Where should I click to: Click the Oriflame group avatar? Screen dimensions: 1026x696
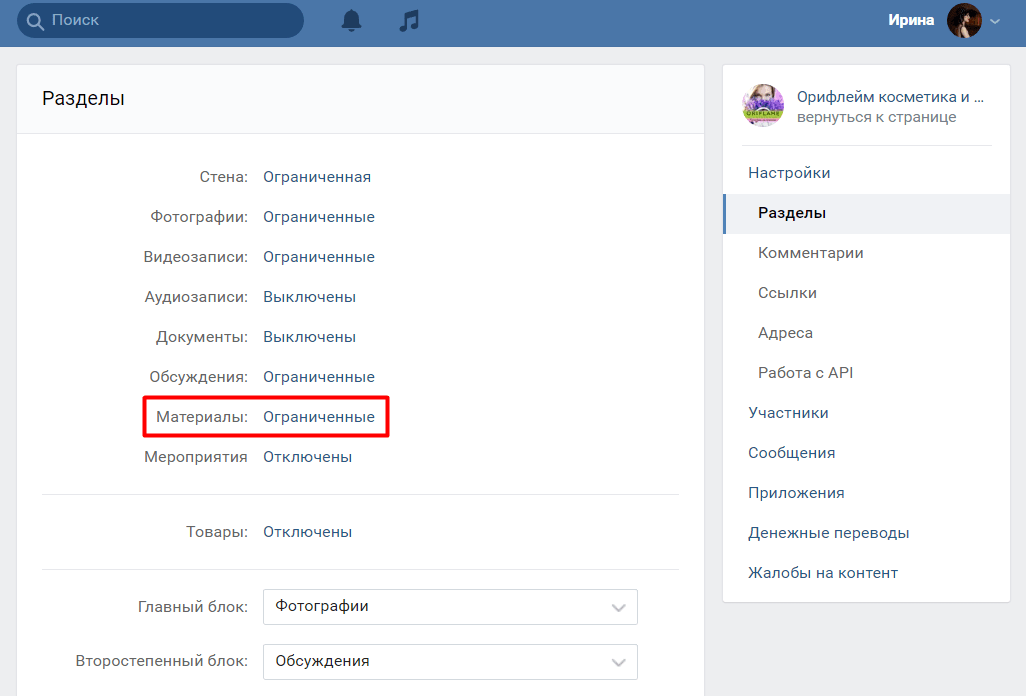(x=763, y=106)
